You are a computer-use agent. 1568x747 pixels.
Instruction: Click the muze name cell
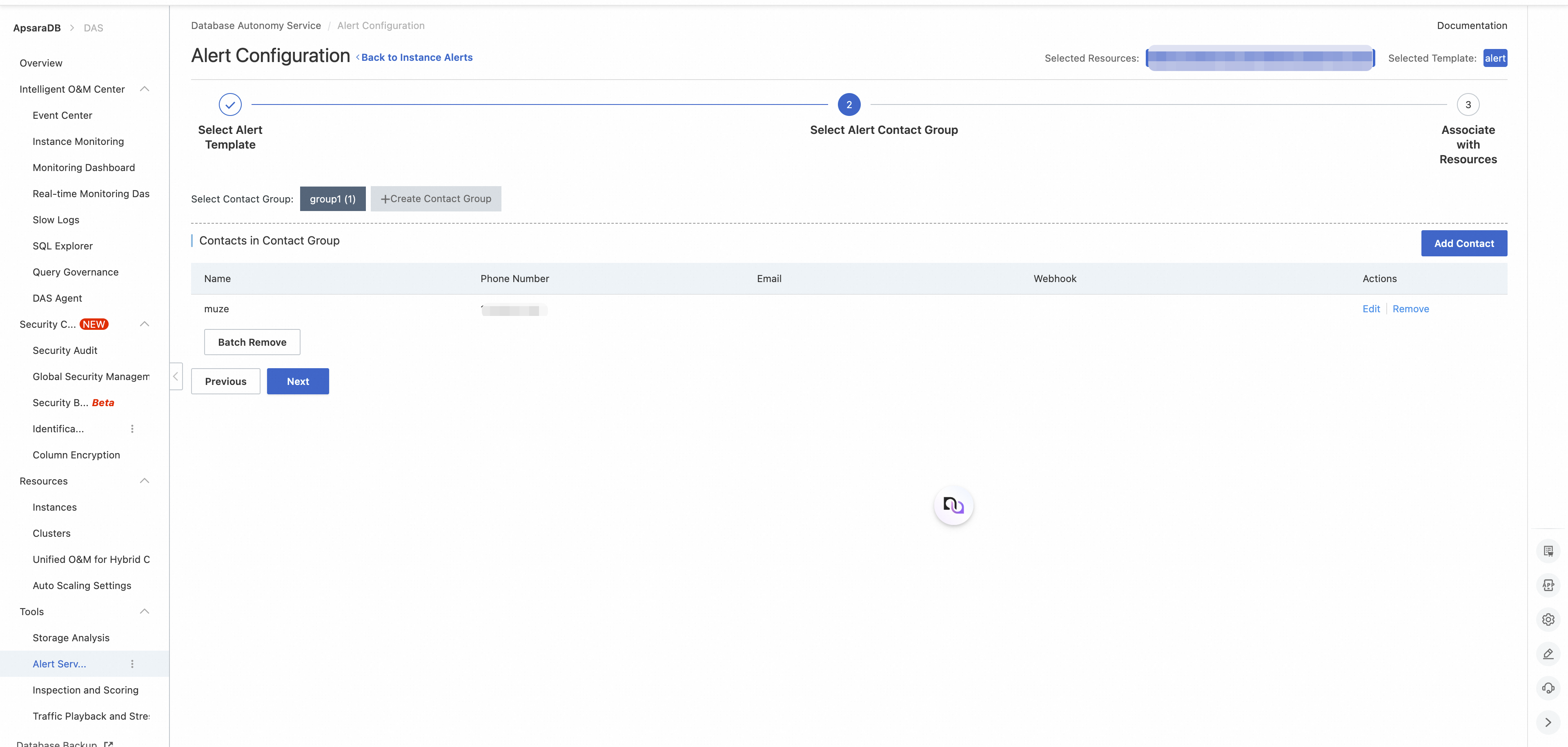[x=217, y=309]
